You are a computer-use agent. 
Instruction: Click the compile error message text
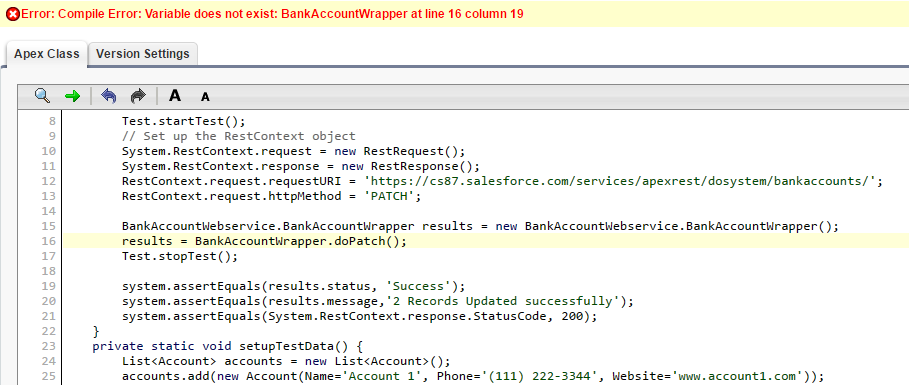tap(272, 13)
